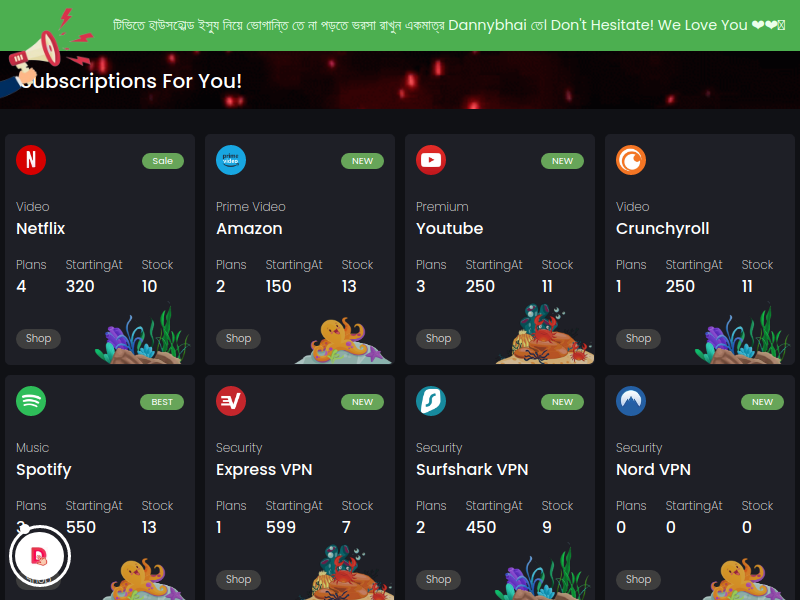Click the Sale badge on Netflix card
The width and height of the screenshot is (800, 600).
coord(163,161)
